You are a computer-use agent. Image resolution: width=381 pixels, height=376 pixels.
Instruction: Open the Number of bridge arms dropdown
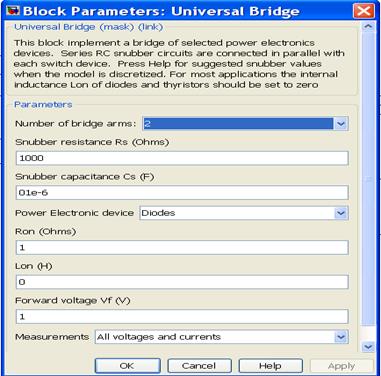coord(340,124)
